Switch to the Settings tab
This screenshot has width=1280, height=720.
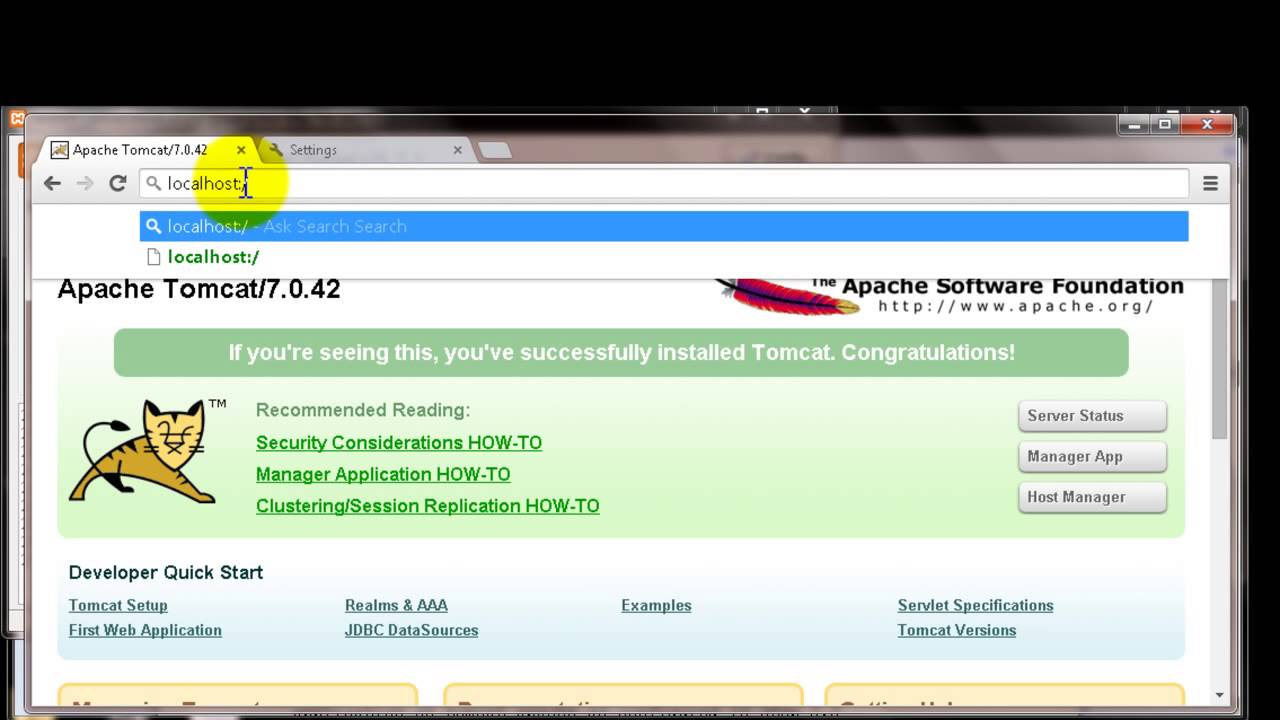pyautogui.click(x=366, y=150)
